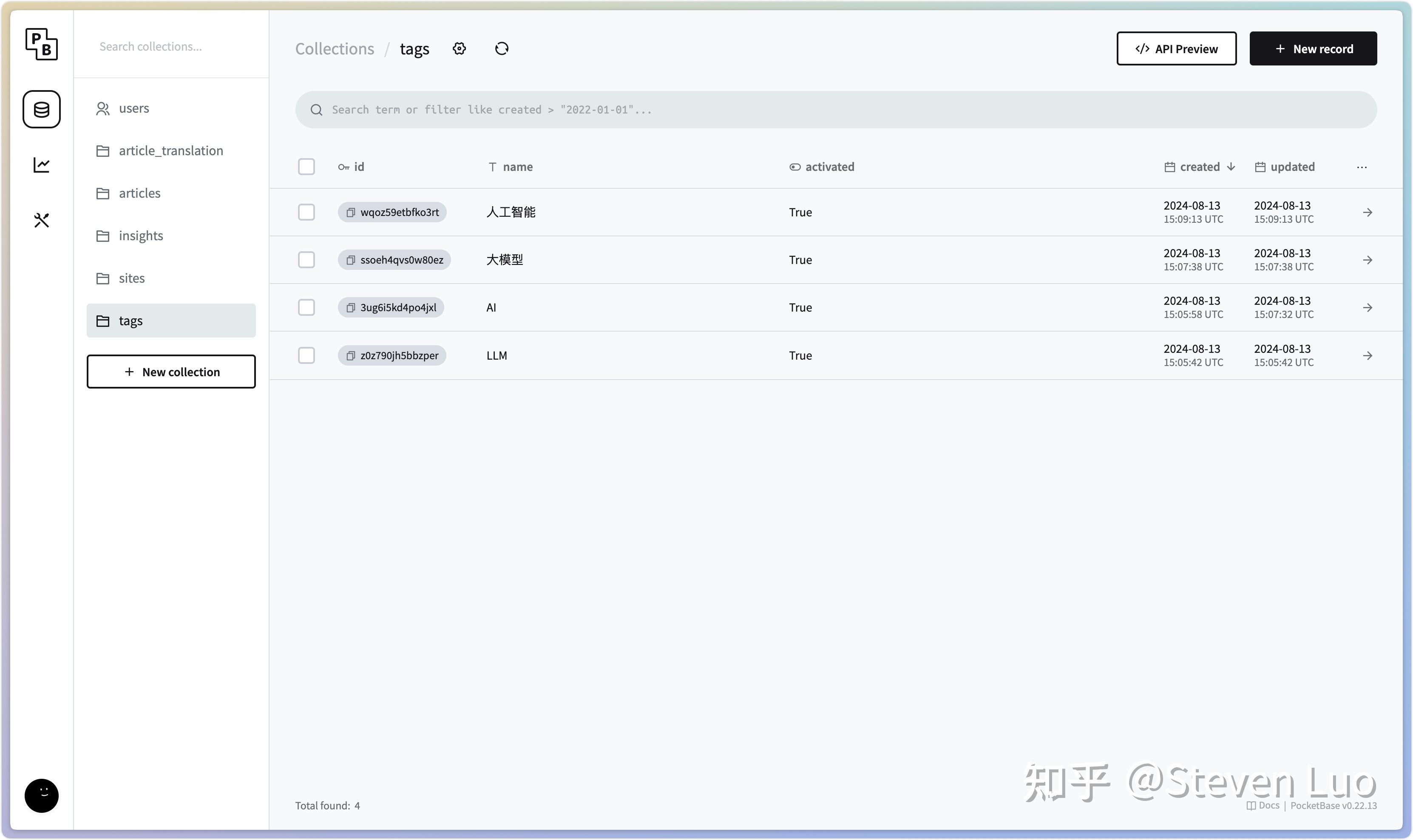Select the Logs chart icon in sidebar
The height and width of the screenshot is (840, 1413).
pyautogui.click(x=41, y=164)
